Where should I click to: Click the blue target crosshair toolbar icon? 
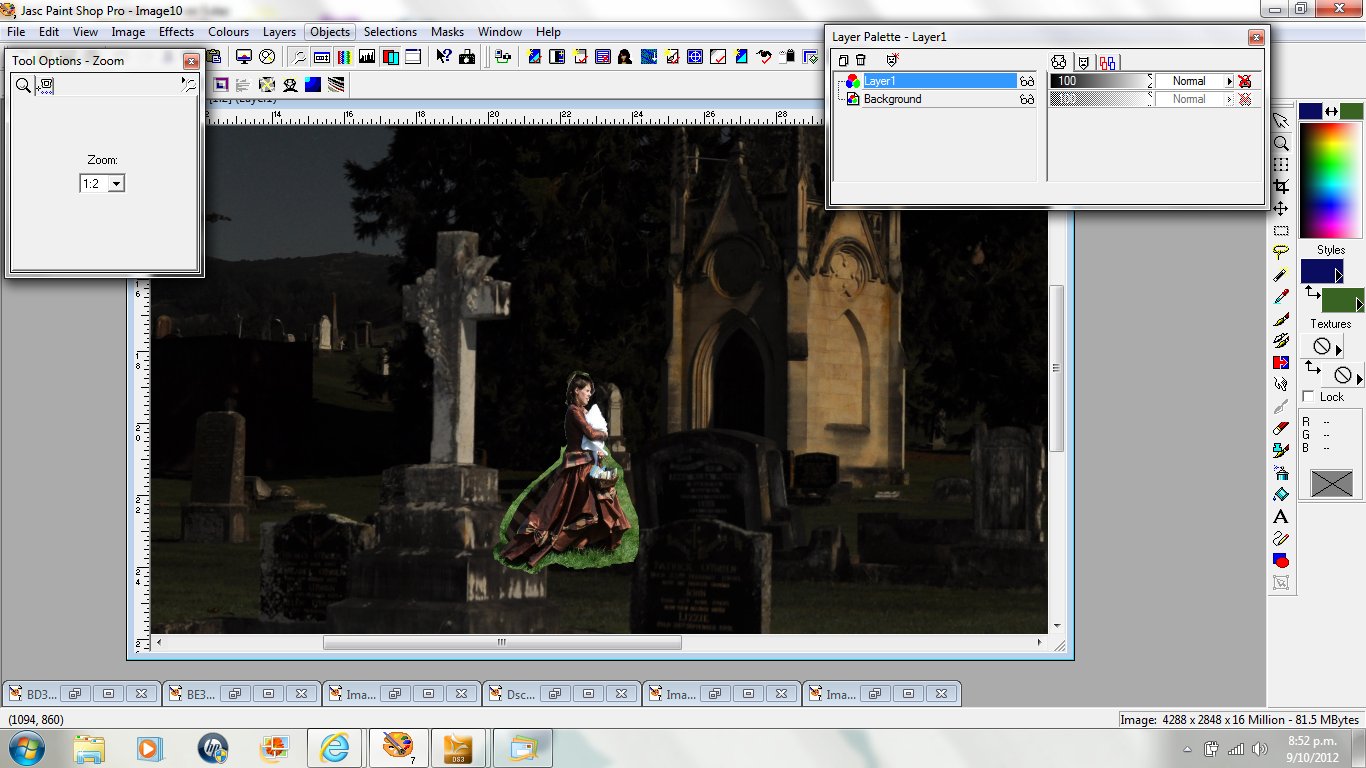point(695,57)
